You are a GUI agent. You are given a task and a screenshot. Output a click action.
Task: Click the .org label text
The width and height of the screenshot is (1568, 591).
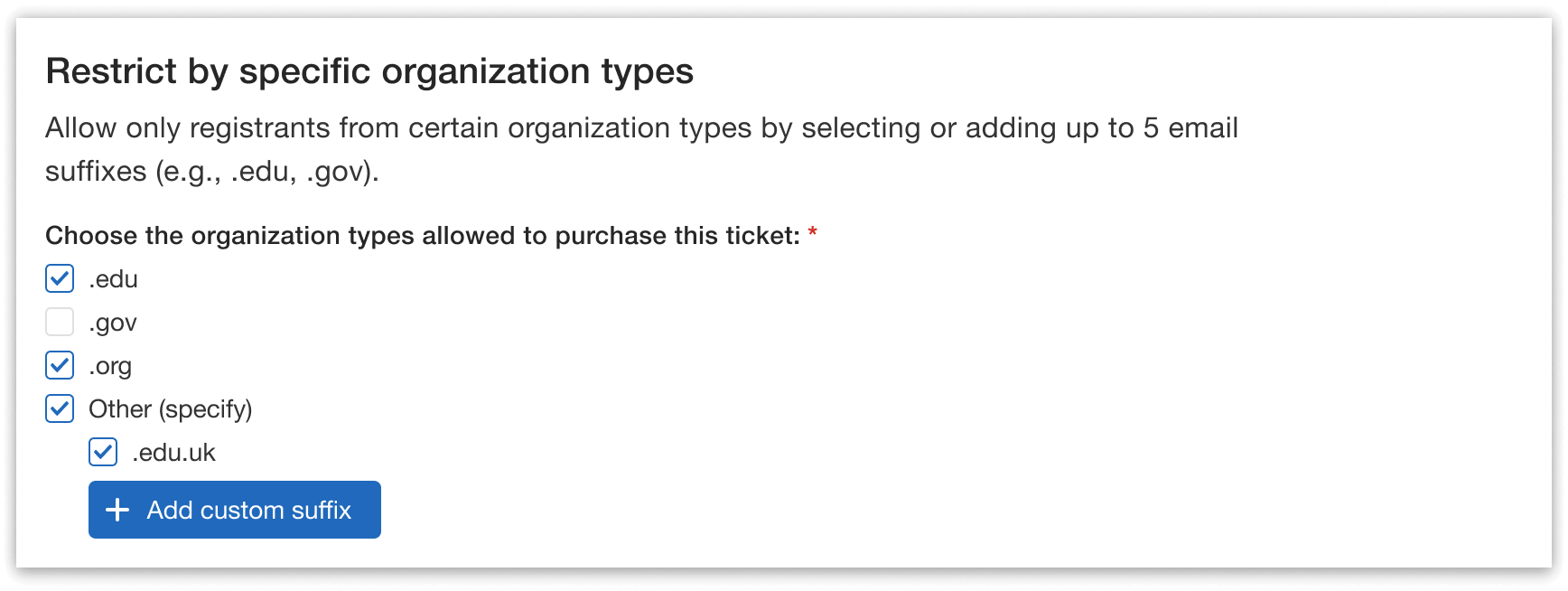(110, 365)
